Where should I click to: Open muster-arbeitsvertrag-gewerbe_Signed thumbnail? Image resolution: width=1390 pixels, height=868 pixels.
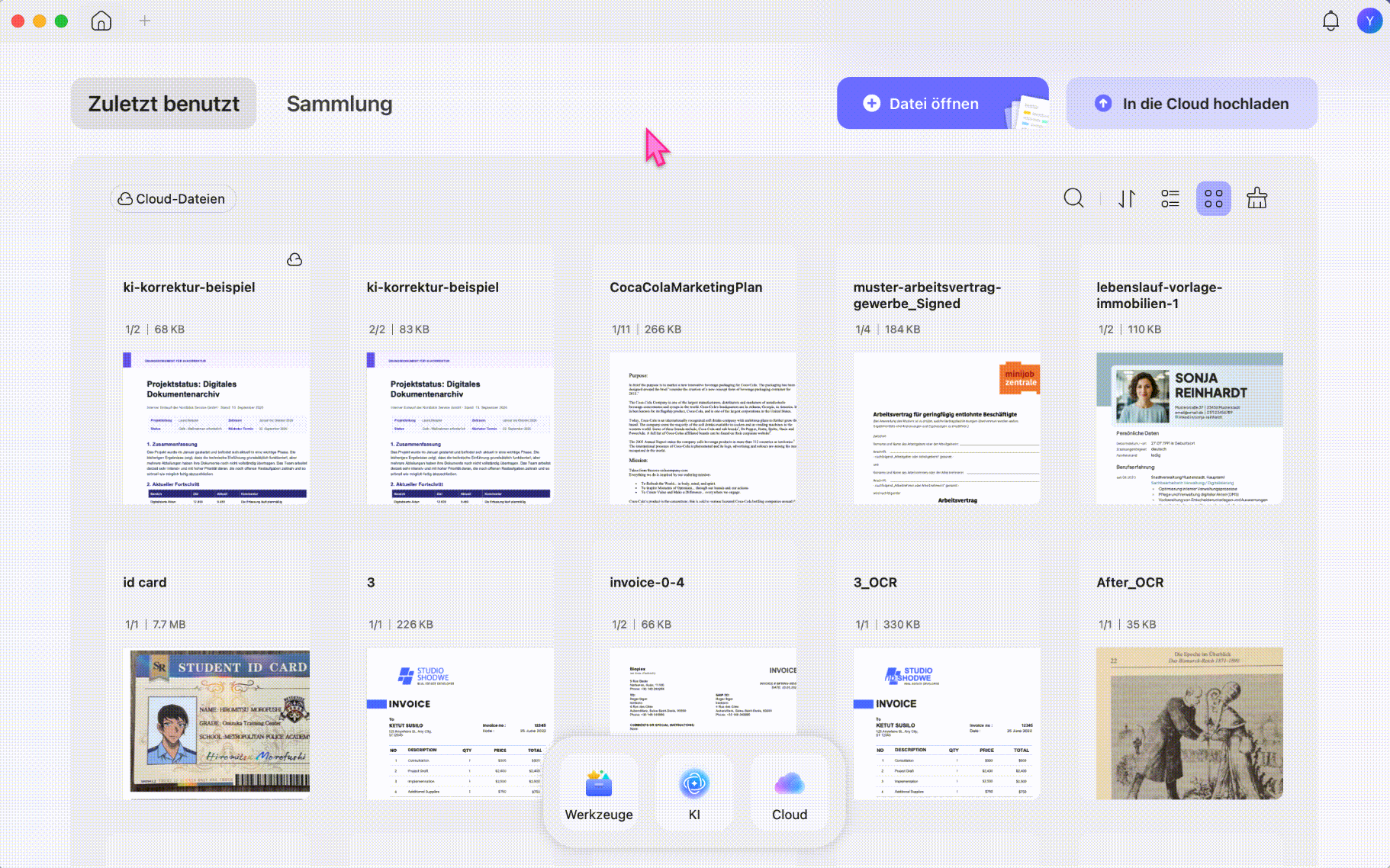pyautogui.click(x=947, y=428)
